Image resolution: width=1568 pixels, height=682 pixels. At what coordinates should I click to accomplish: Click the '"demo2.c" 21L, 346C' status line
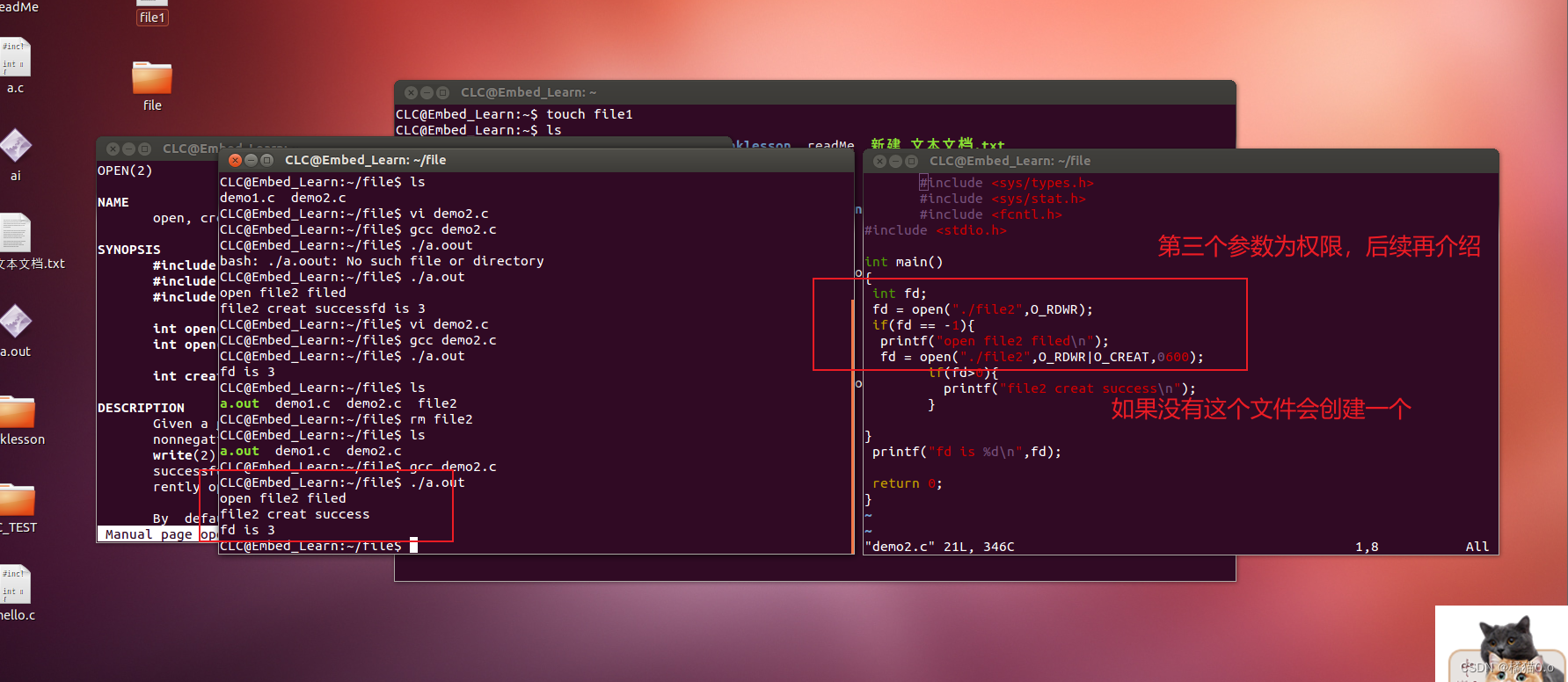[939, 547]
